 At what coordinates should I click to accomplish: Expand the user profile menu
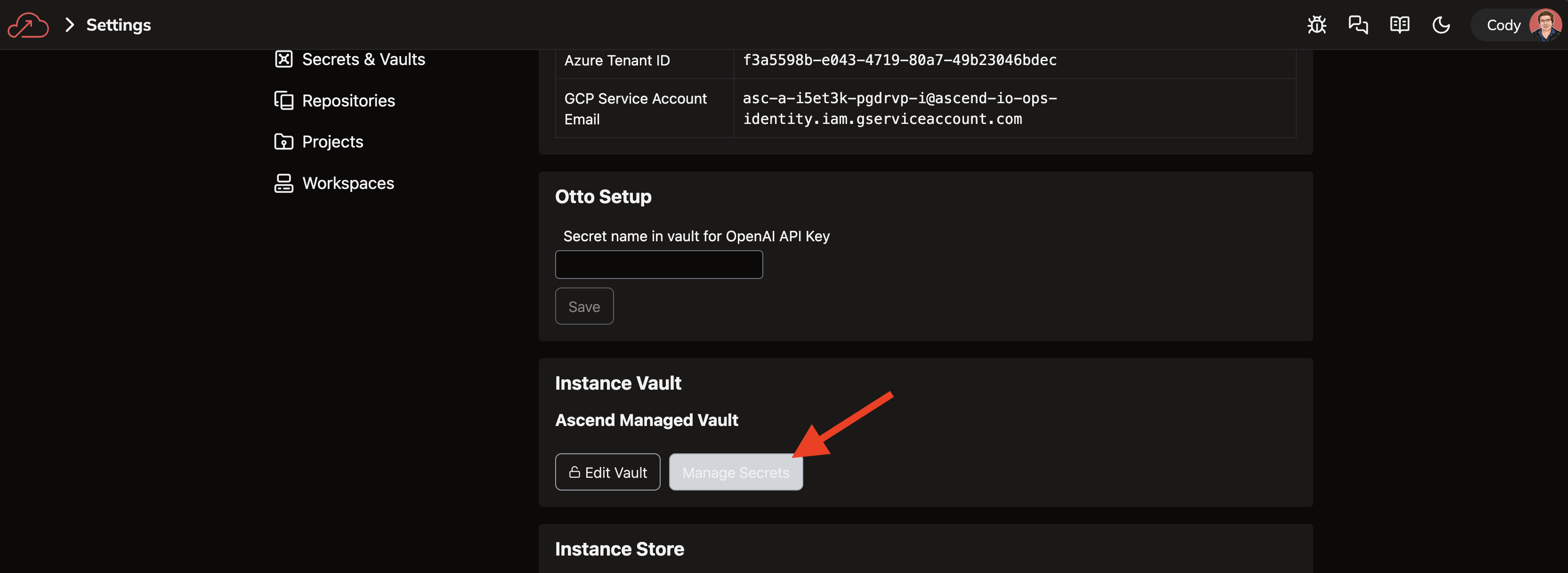[1517, 24]
